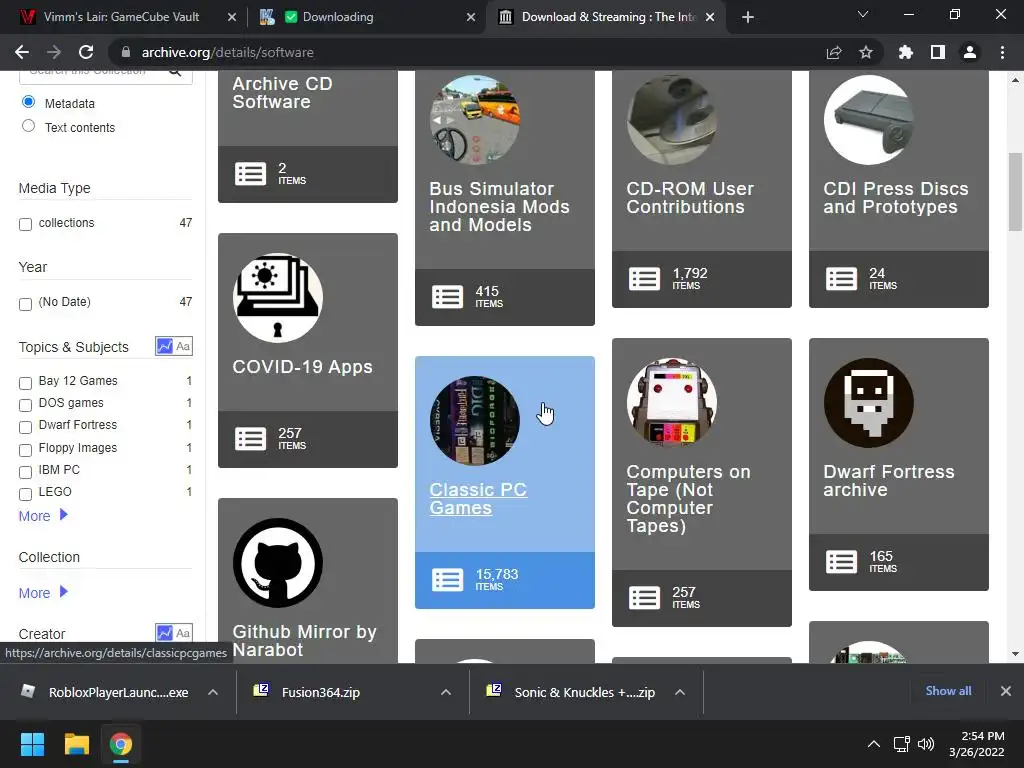
Task: Expand More under Topics & Subjects
Action: (x=43, y=515)
